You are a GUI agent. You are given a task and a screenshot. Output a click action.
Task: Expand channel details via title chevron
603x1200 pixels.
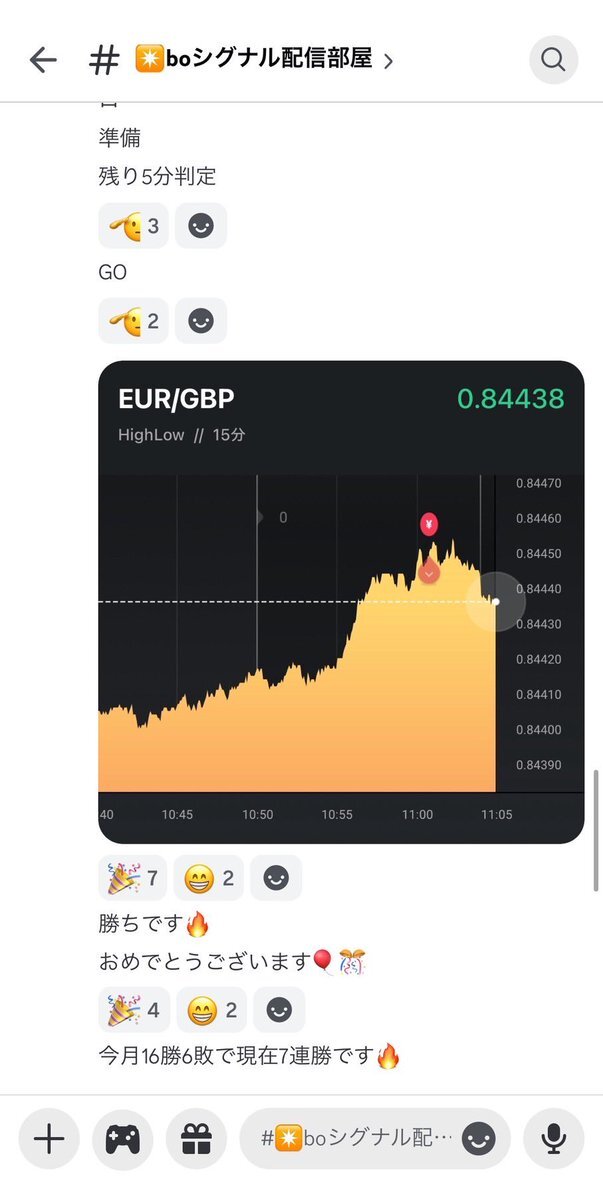tap(388, 61)
